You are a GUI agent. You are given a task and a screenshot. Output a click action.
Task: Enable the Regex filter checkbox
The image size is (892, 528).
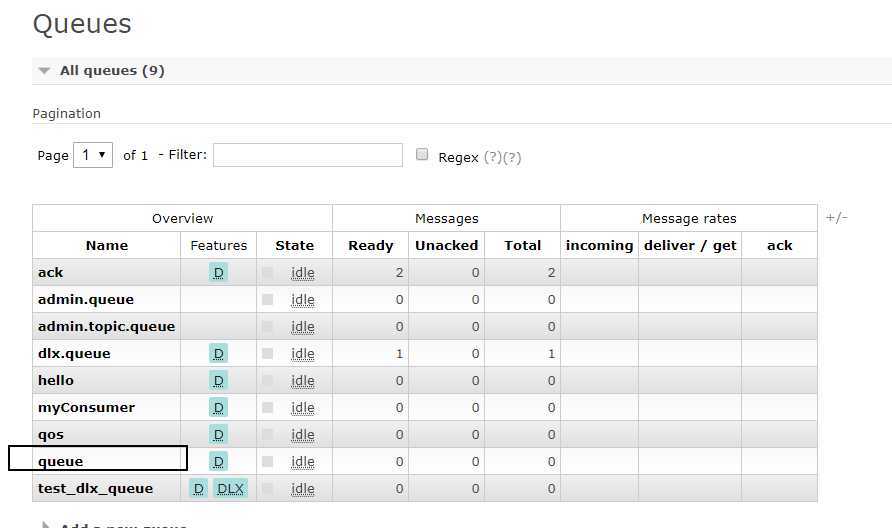click(422, 155)
